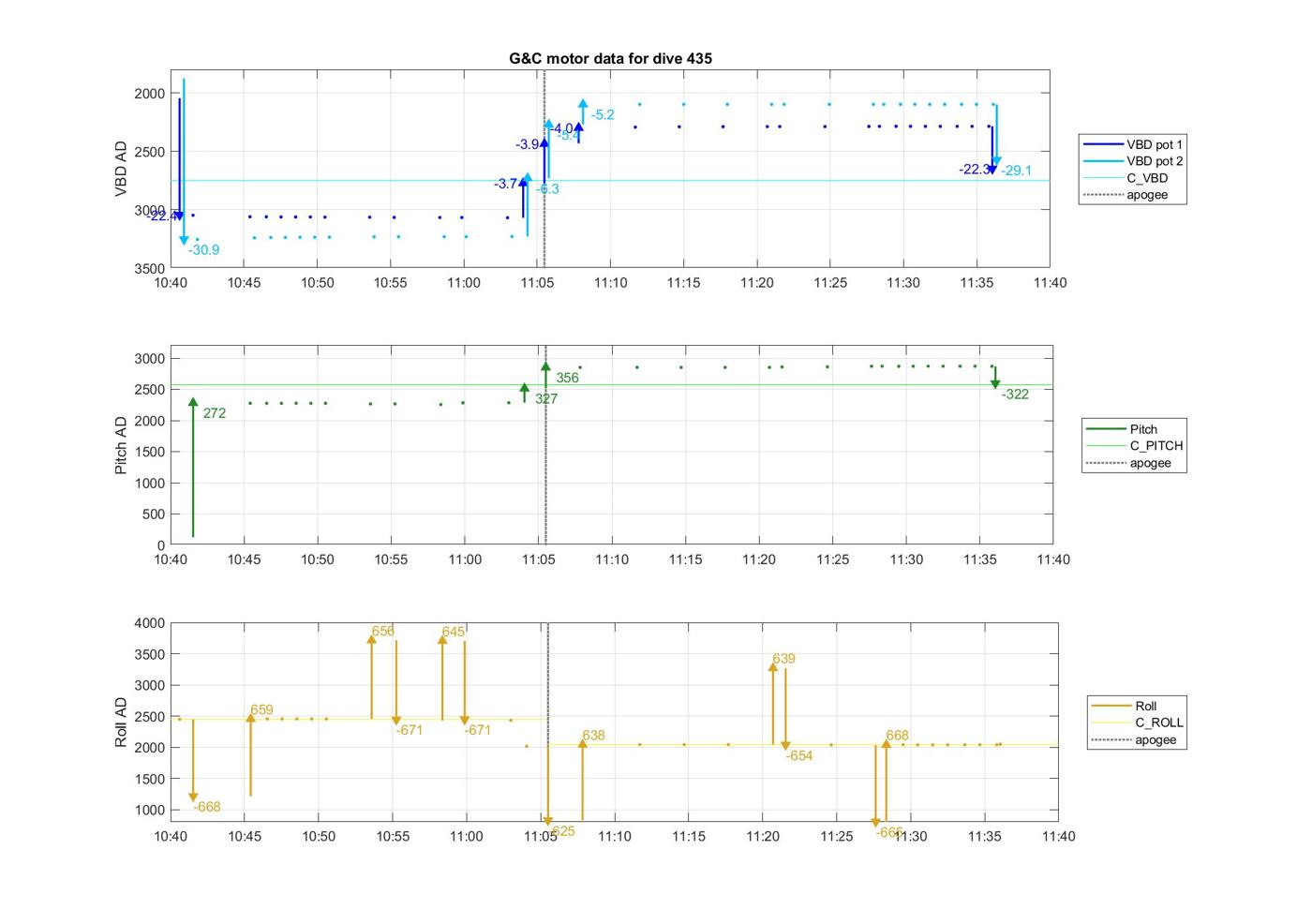
Task: Click the "VBD AD" y-axis label
Action: pyautogui.click(x=121, y=169)
